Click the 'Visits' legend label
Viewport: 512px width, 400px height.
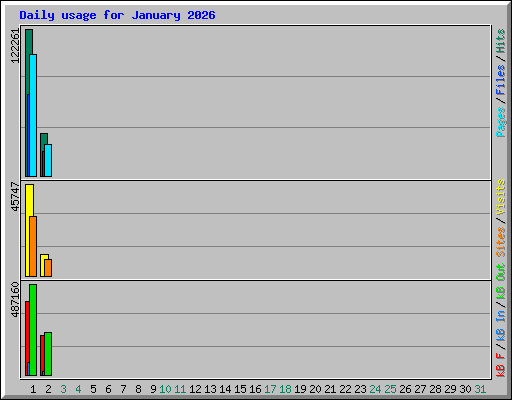coord(501,197)
